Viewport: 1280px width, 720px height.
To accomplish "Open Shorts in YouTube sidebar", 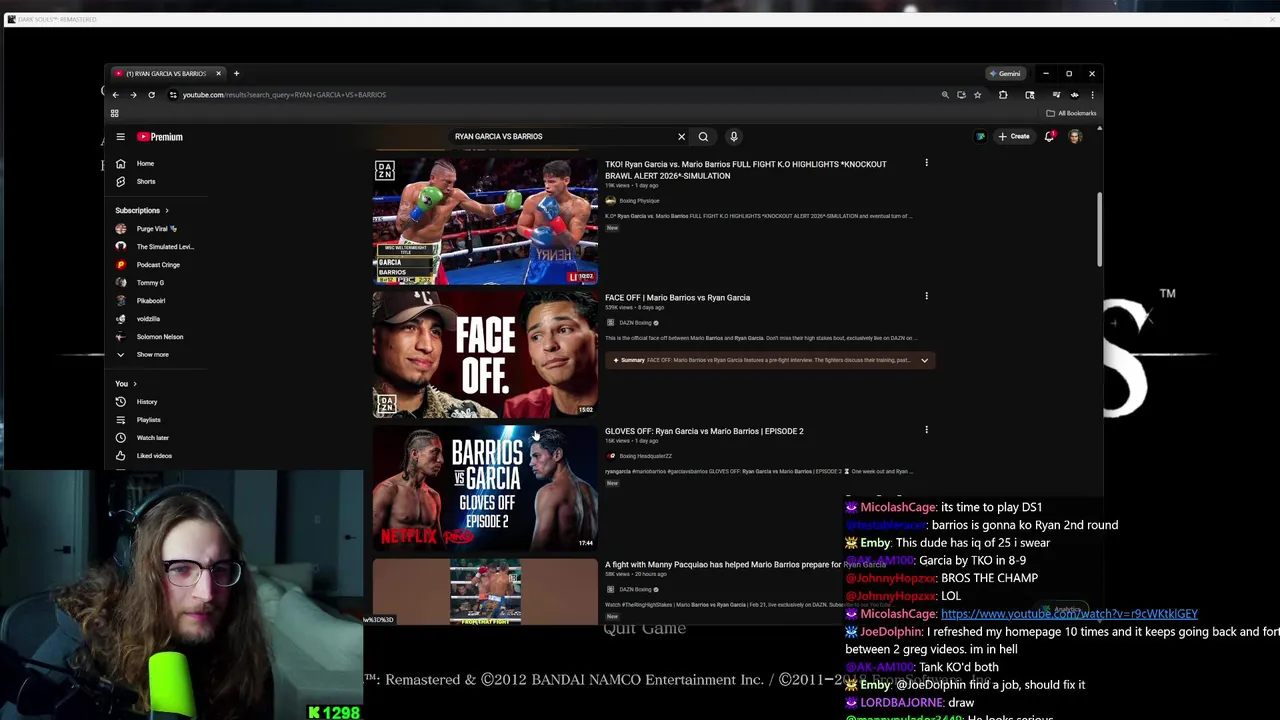I will tap(146, 182).
